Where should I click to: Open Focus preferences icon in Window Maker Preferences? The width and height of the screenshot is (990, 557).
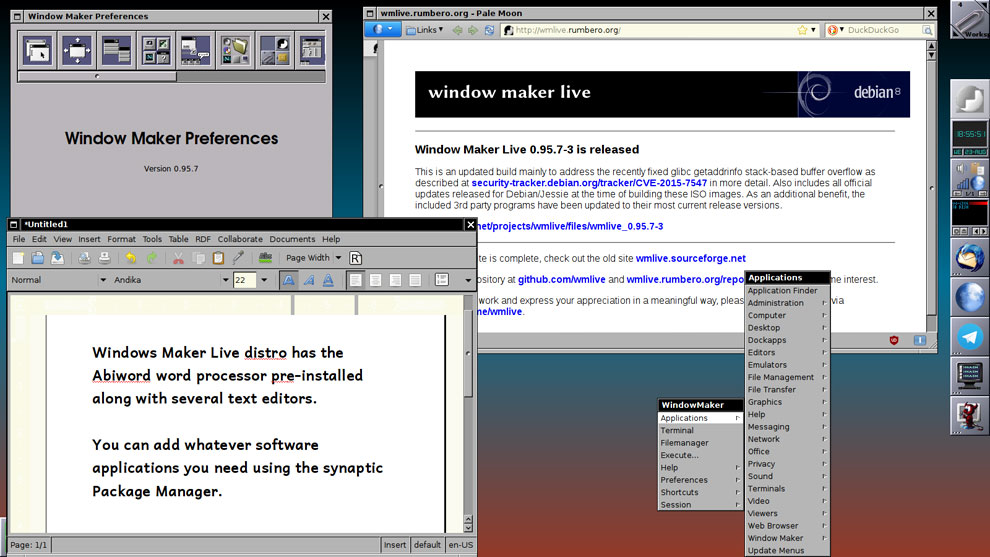coord(37,51)
